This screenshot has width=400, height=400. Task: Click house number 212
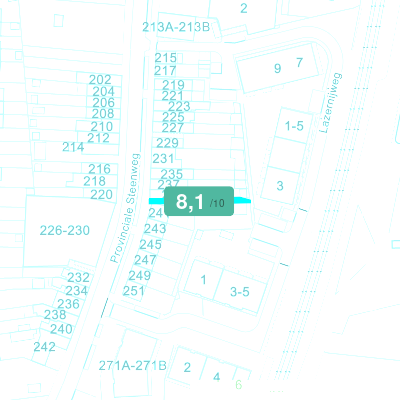point(98,138)
